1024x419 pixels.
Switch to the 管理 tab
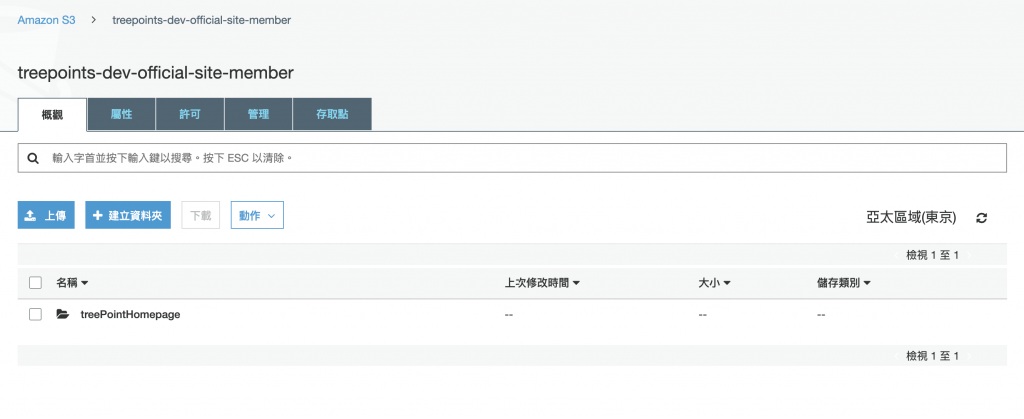[x=259, y=114]
